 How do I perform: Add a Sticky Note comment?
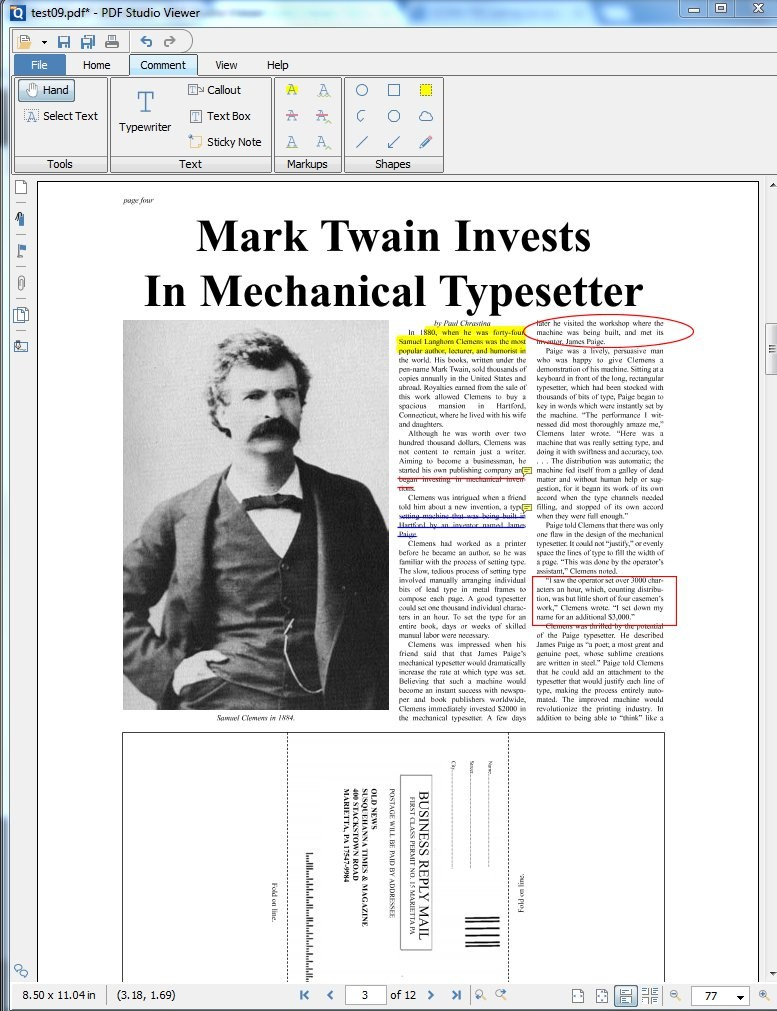click(x=225, y=142)
